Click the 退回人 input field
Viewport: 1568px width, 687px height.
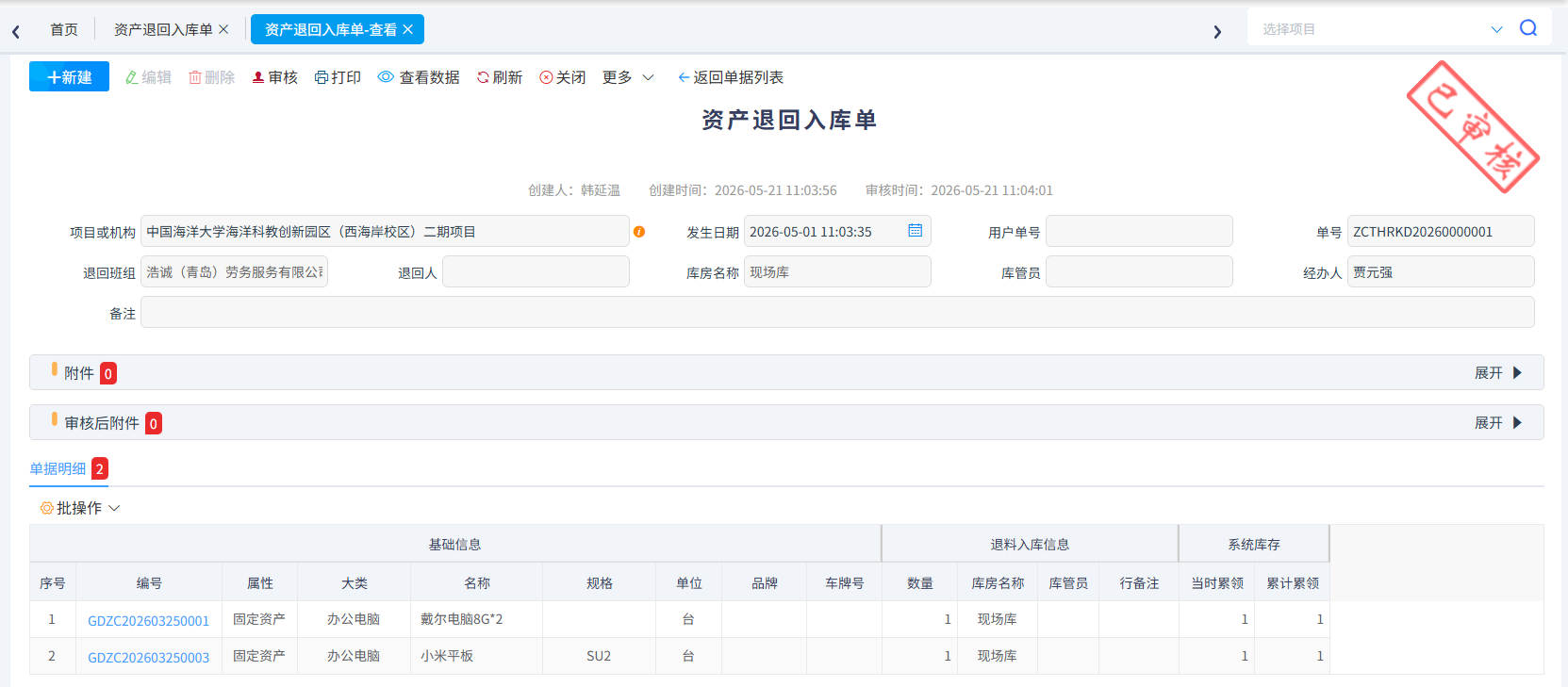(x=536, y=271)
